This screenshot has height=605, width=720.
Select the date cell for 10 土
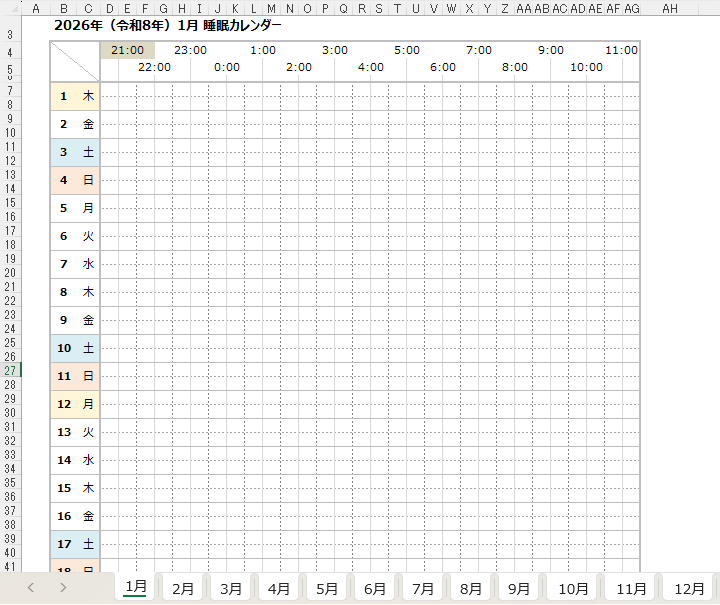[x=75, y=349]
